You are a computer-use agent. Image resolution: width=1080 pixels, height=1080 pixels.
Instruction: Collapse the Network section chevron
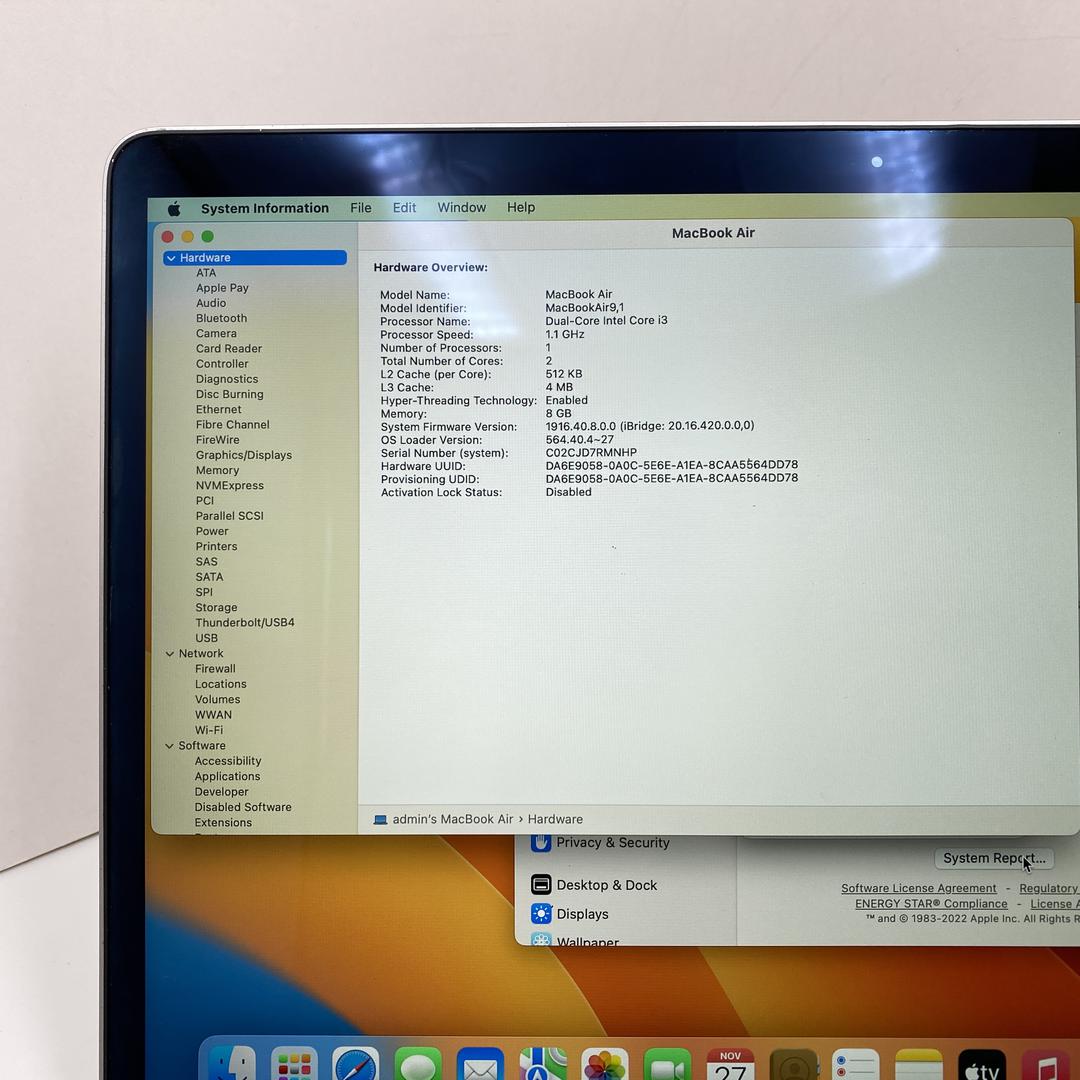(169, 654)
